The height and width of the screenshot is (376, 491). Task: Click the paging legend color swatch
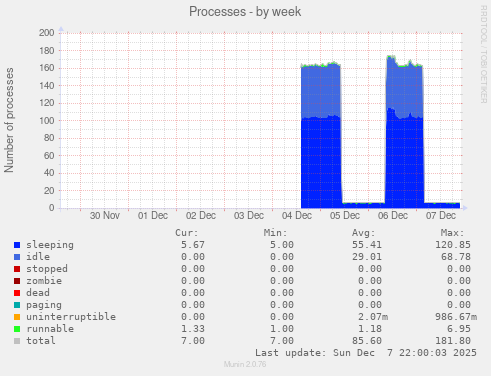coord(17,305)
